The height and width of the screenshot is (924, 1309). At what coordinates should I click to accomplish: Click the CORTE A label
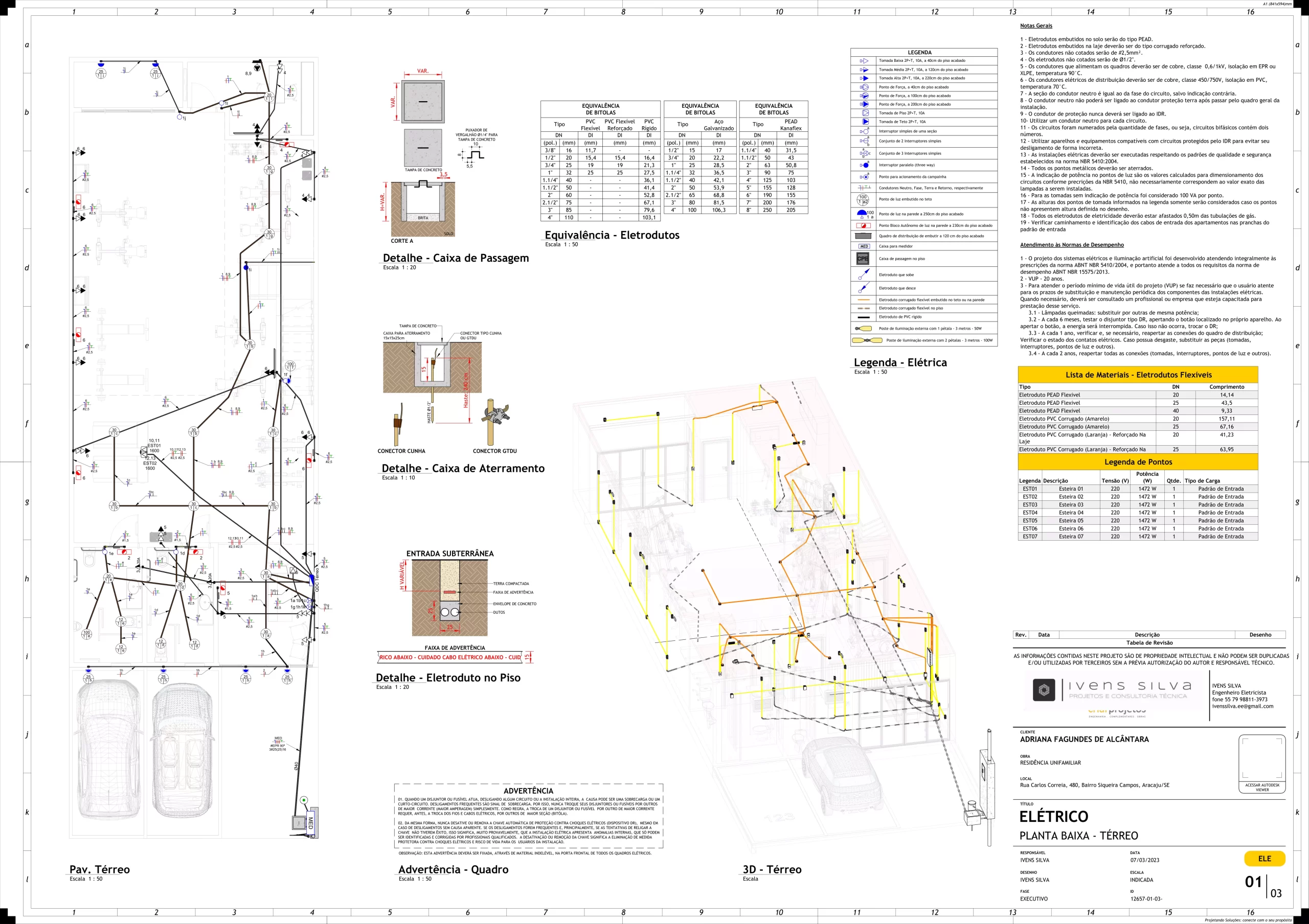tap(402, 241)
